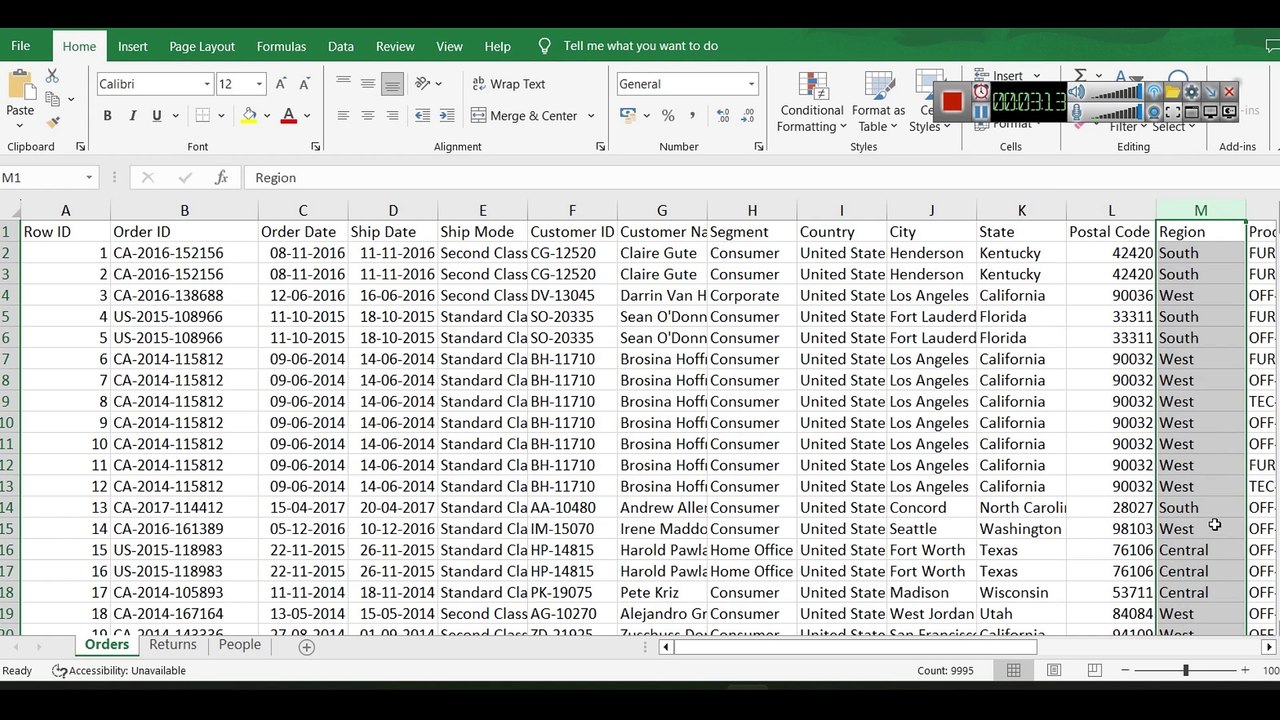
Task: Toggle Wrap Text on selected cells
Action: (508, 84)
